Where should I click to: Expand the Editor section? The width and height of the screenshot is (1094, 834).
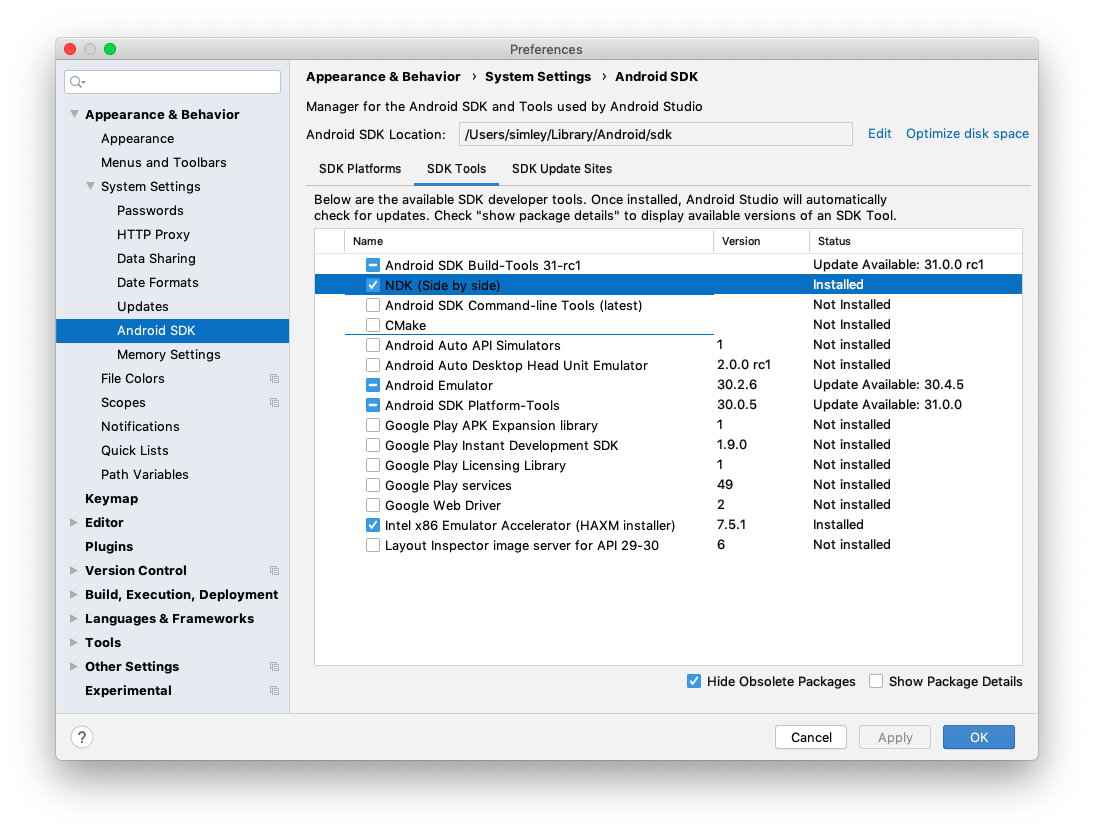coord(74,522)
